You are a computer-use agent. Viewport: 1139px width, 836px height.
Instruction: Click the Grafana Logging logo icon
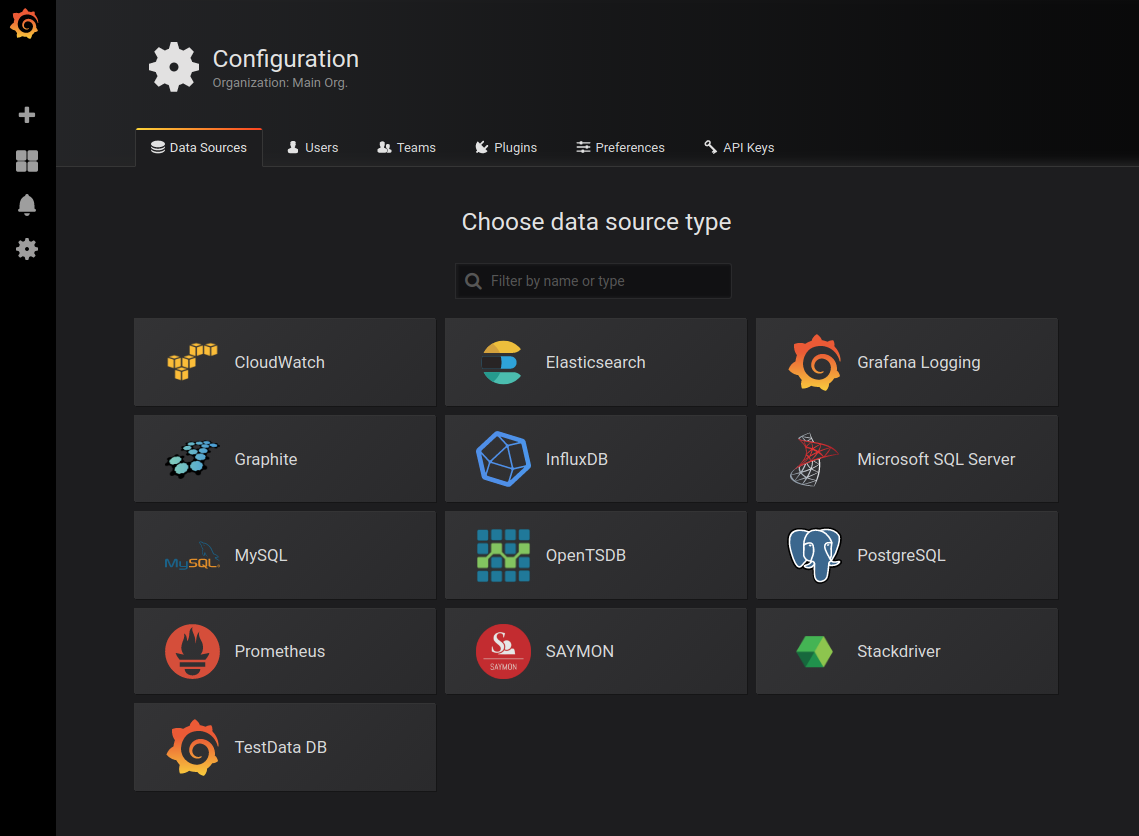click(815, 362)
